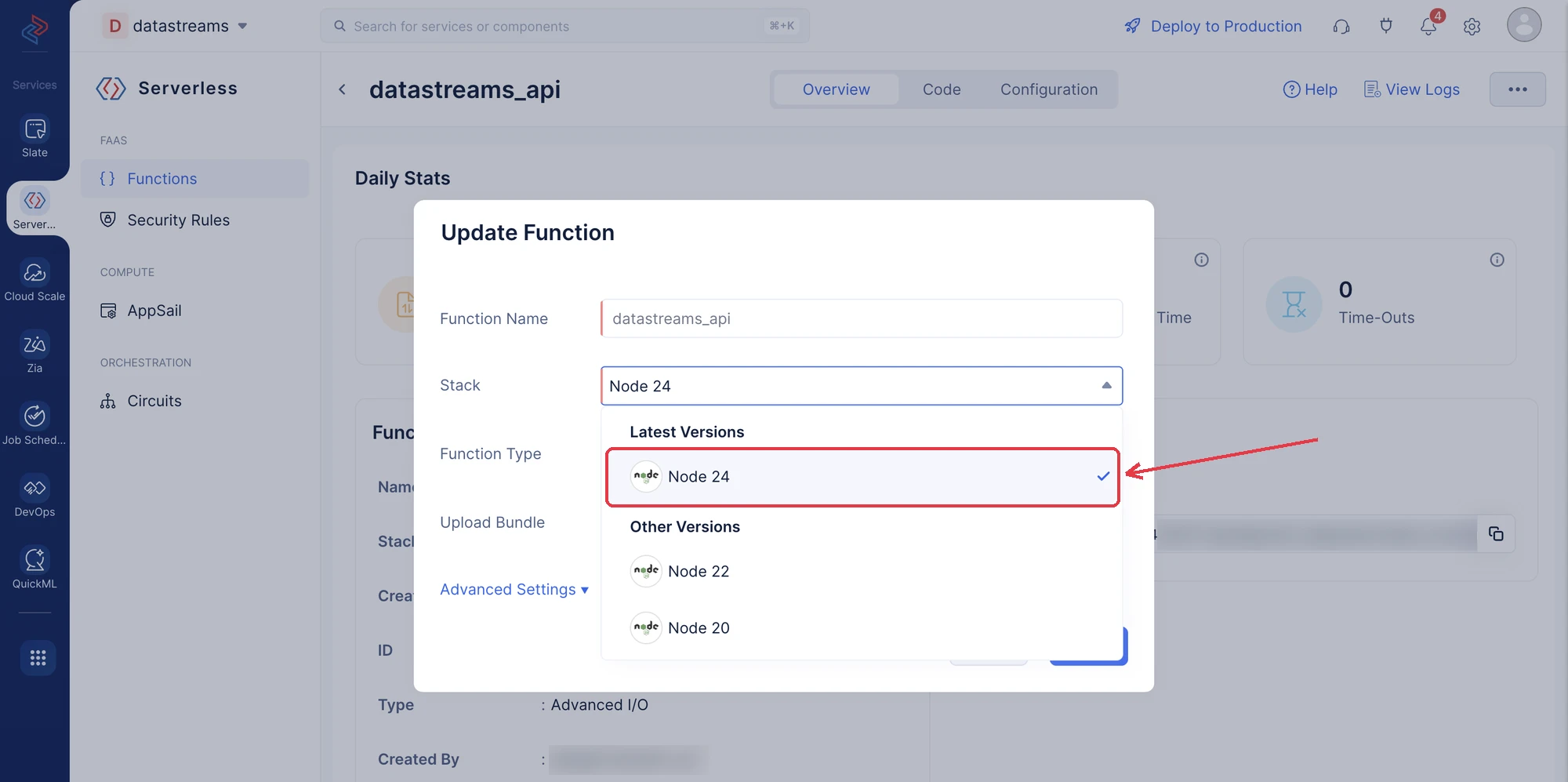The height and width of the screenshot is (782, 1568).
Task: Go back with the arrow beside datastreams_api
Action: click(342, 89)
